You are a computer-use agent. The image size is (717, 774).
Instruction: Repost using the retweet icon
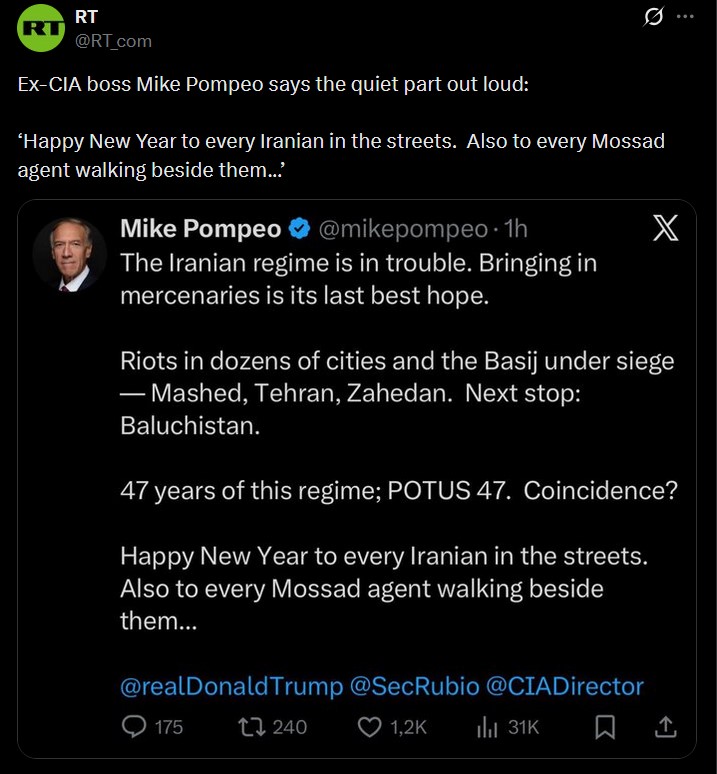point(249,726)
